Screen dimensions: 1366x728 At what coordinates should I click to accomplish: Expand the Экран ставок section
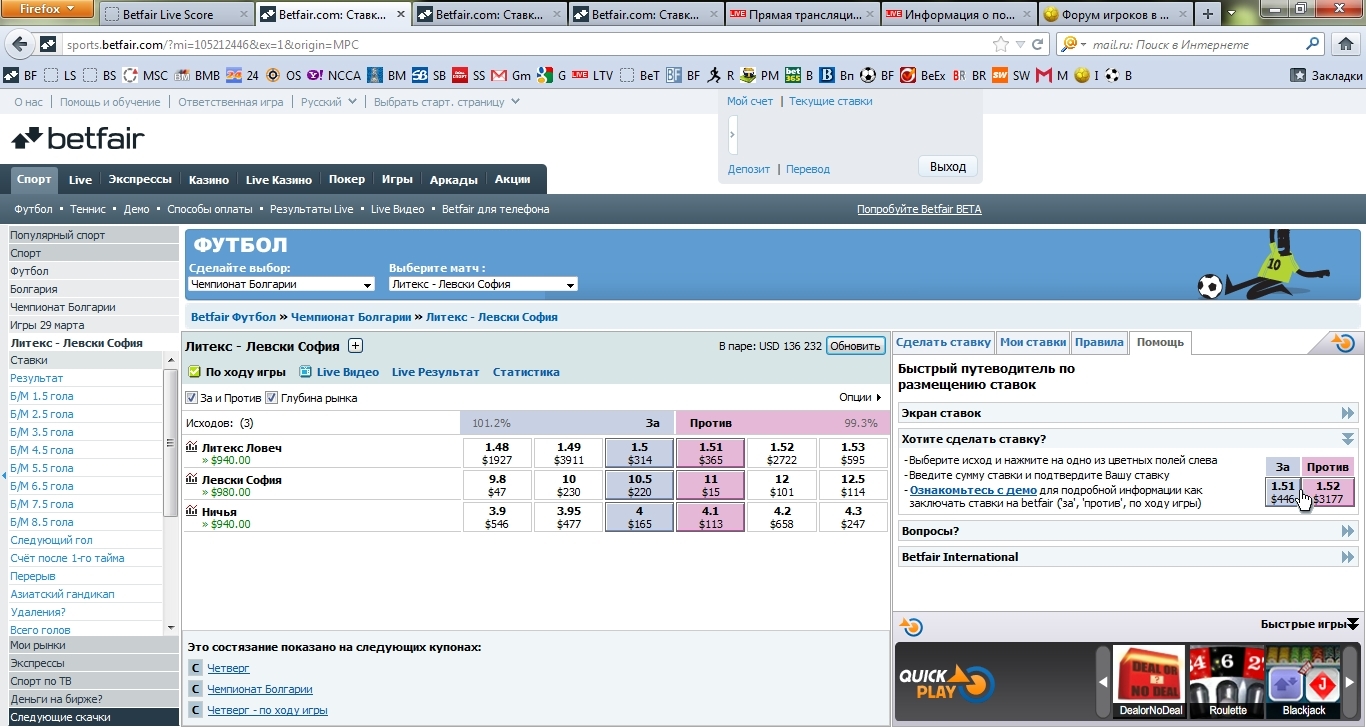pos(1128,413)
